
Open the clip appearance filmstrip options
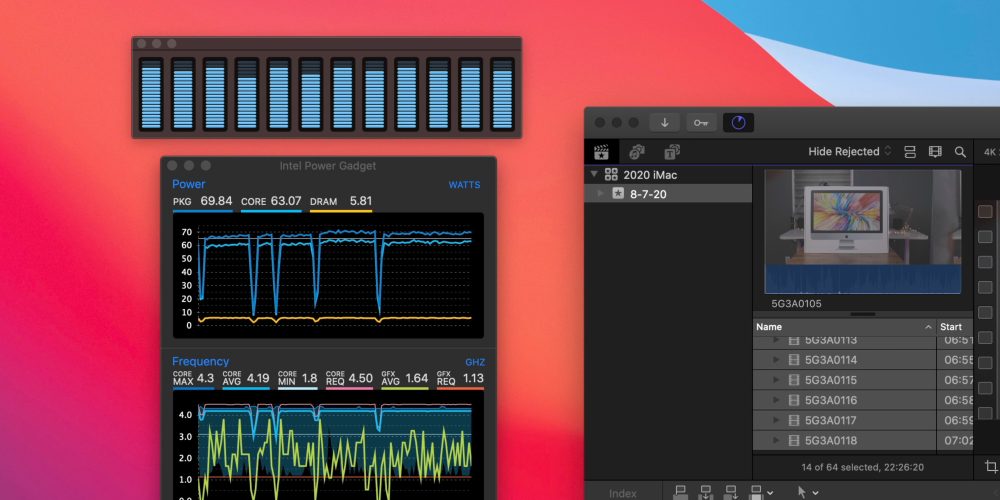point(935,152)
